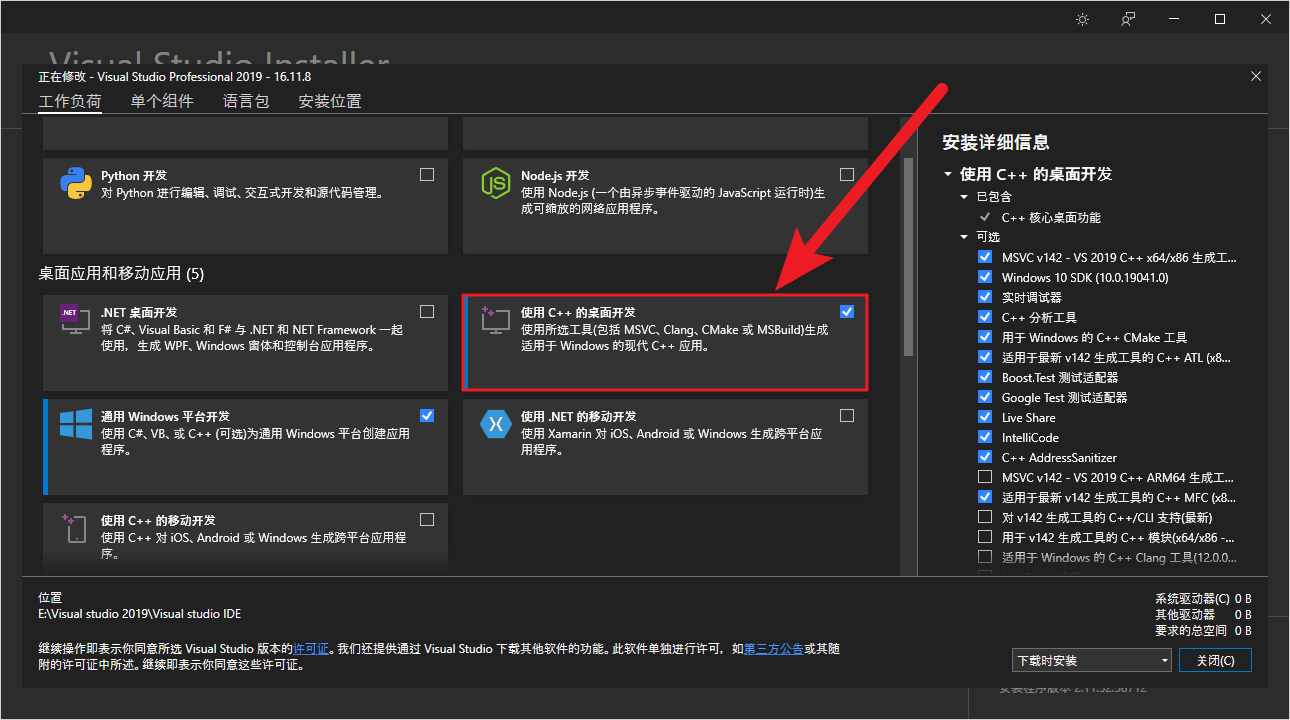Switch to the 安装位置 tab

pos(330,101)
